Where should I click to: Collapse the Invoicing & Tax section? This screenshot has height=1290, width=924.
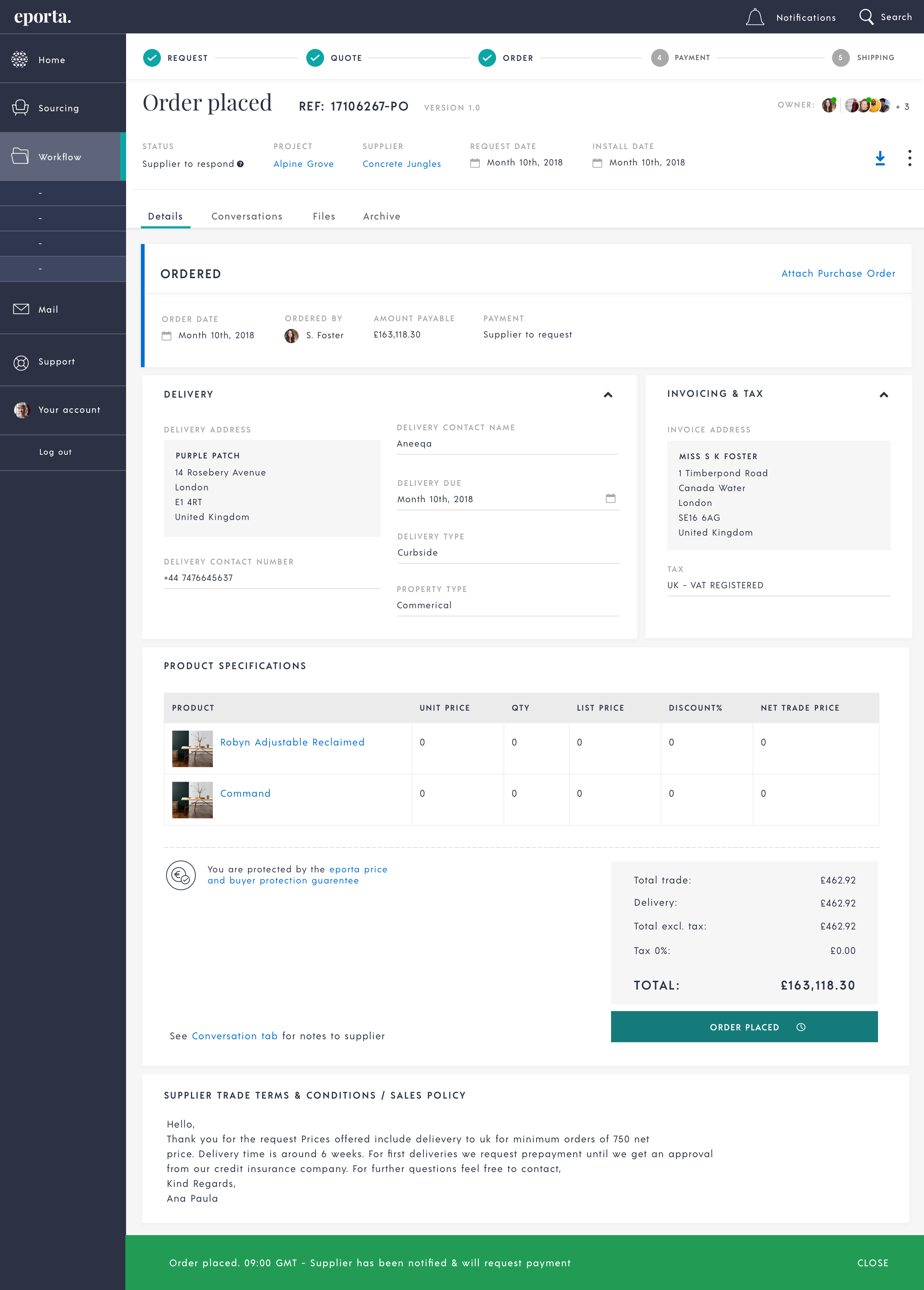point(884,395)
